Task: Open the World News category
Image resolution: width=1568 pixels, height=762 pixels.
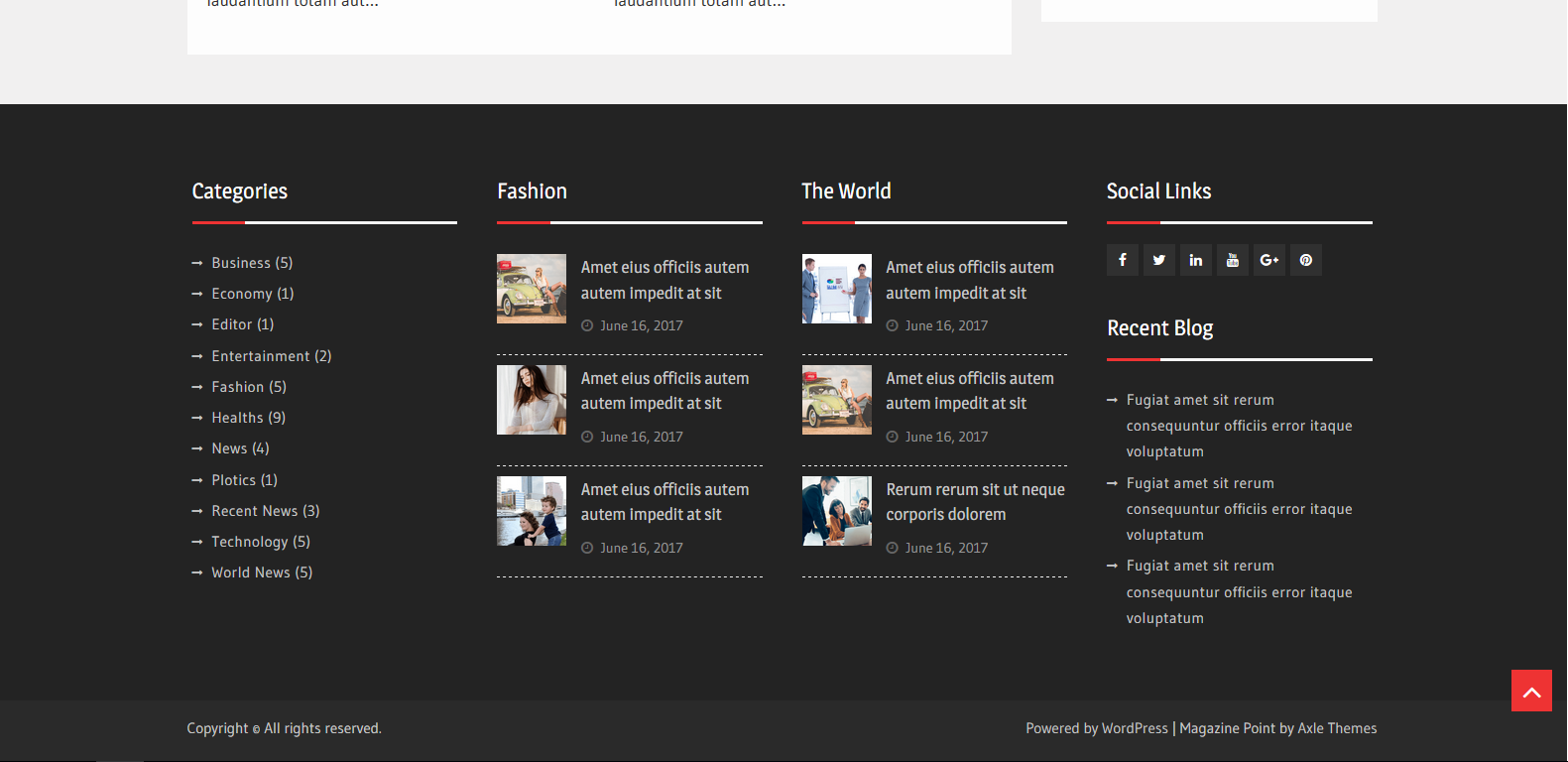Action: [x=250, y=572]
